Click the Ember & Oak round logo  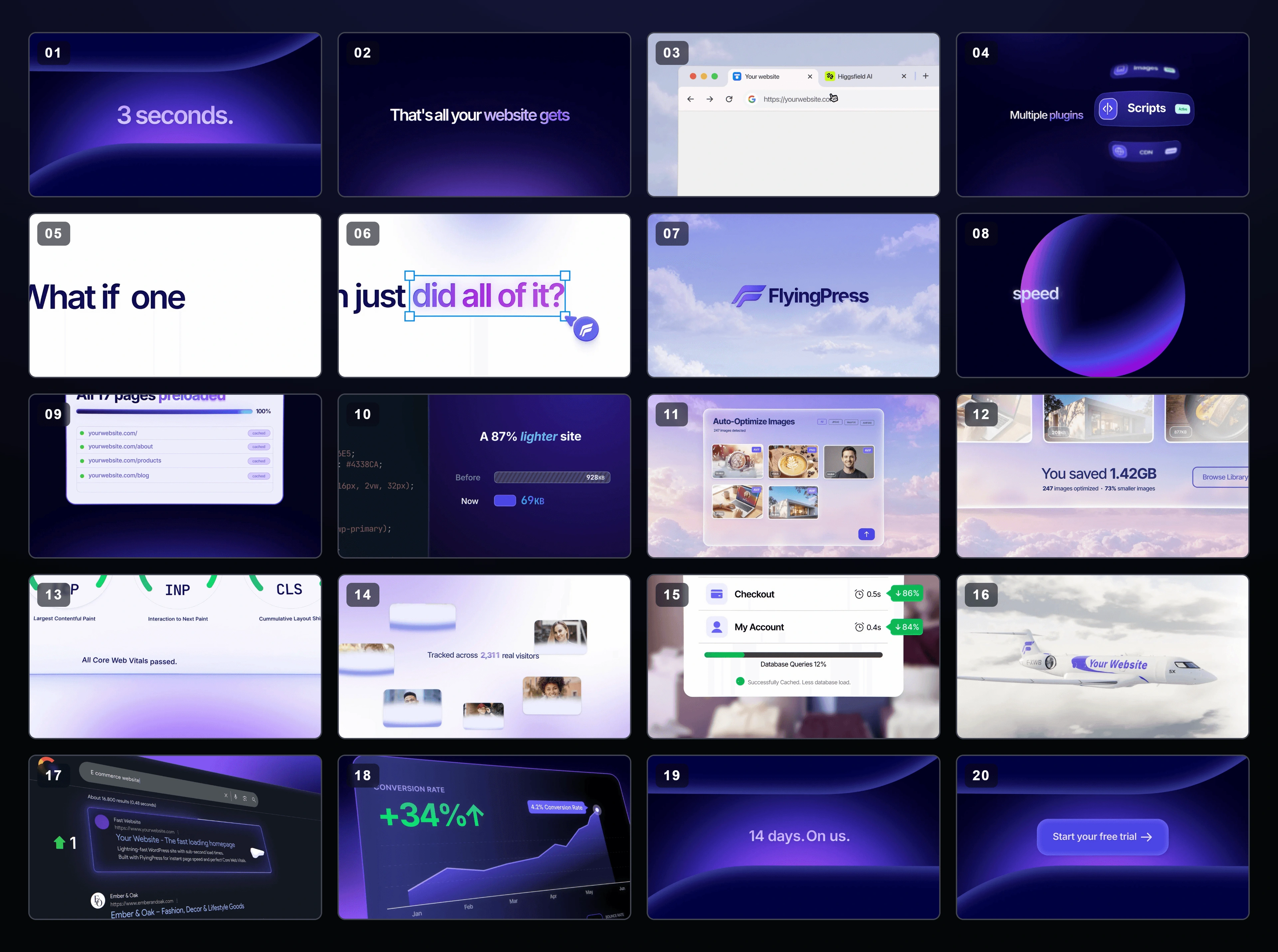click(x=98, y=900)
